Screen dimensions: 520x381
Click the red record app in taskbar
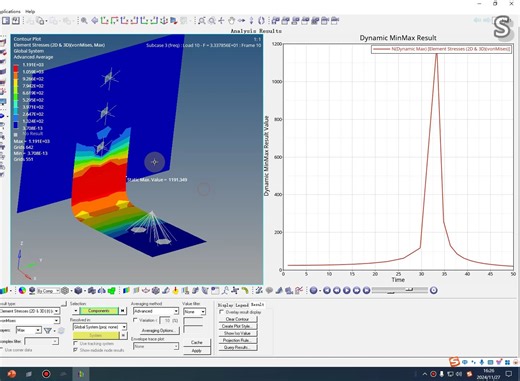pyautogui.click(x=46, y=374)
